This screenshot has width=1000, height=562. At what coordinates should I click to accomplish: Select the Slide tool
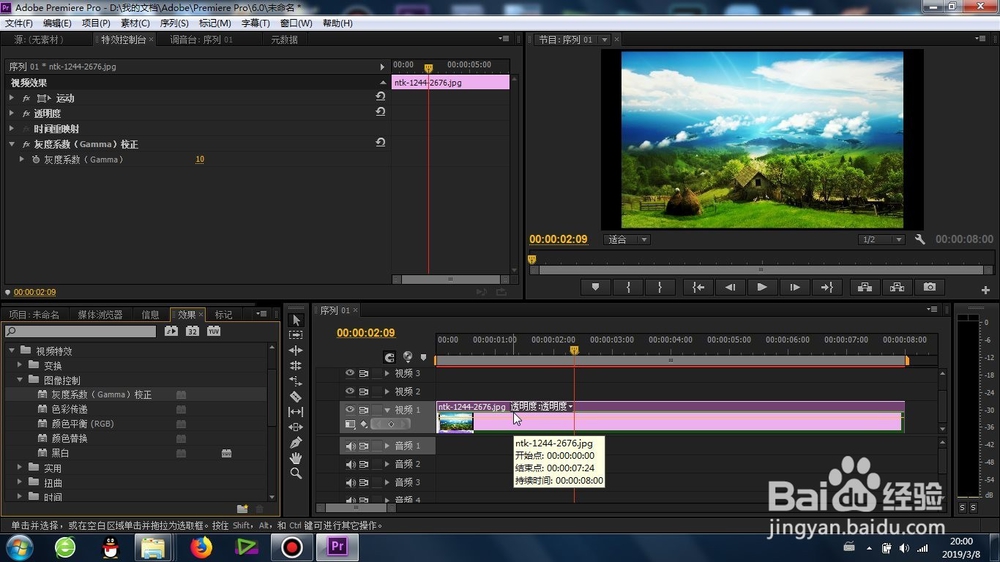(x=296, y=427)
